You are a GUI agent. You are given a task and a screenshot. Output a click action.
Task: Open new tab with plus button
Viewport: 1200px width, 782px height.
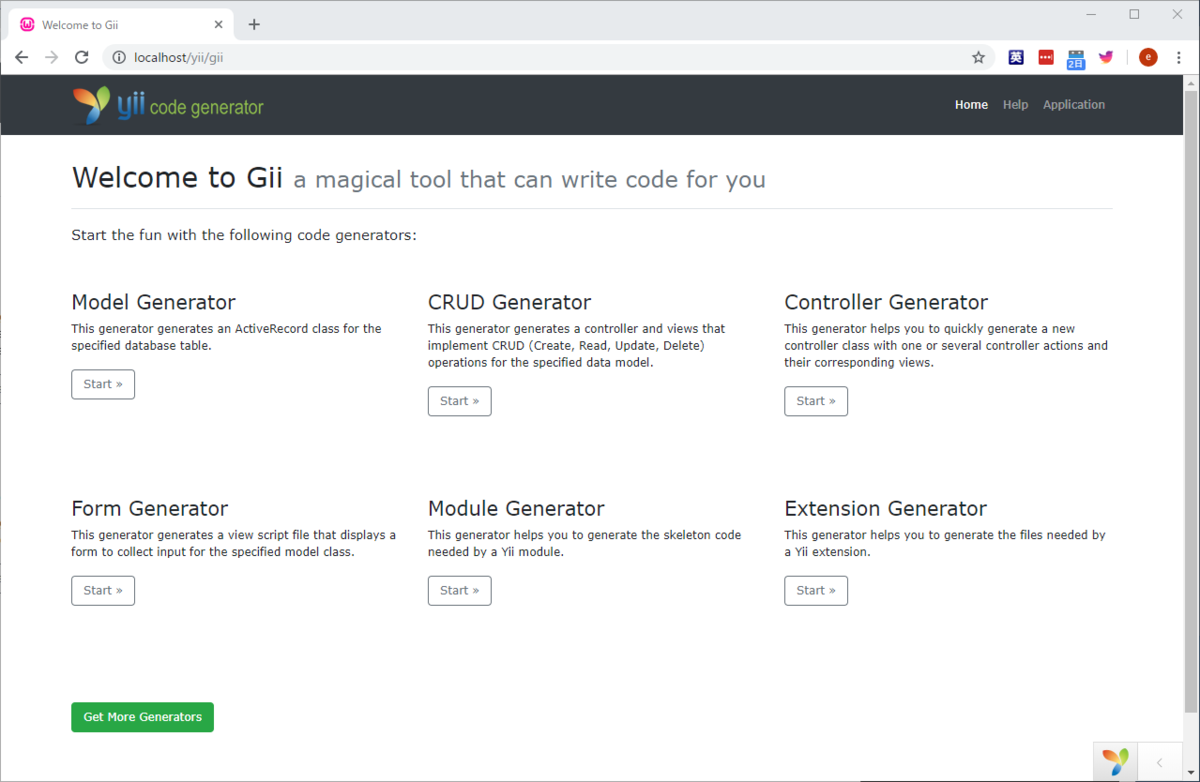pos(254,24)
